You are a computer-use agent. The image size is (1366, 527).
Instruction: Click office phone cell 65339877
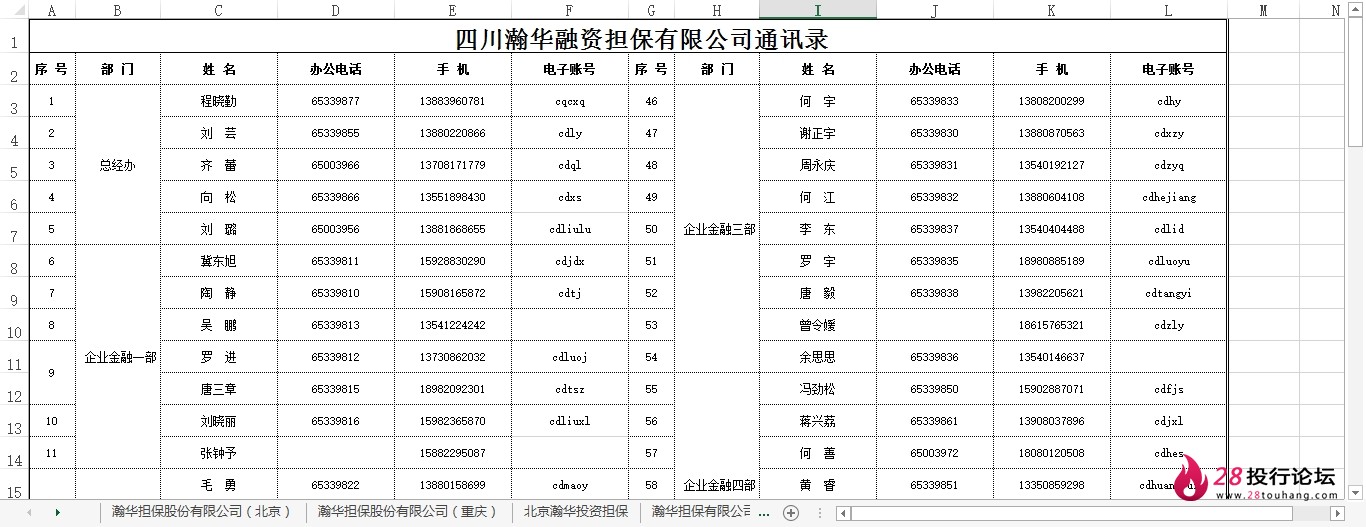point(336,102)
